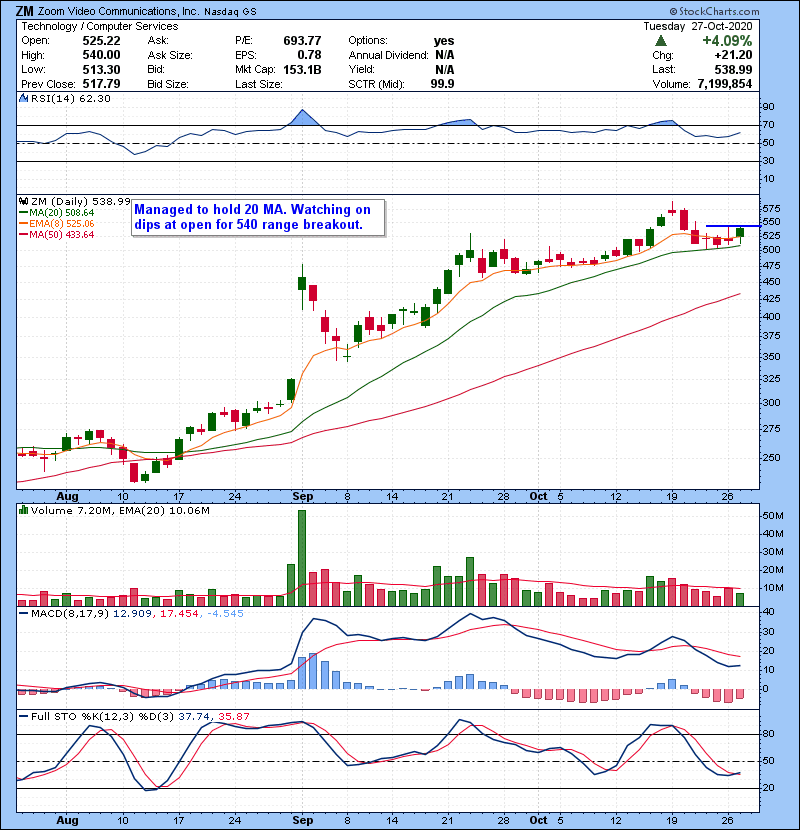Click the date 'Tuesday 27-Oct-2020'
Screen dimensions: 800x830
click(x=698, y=26)
